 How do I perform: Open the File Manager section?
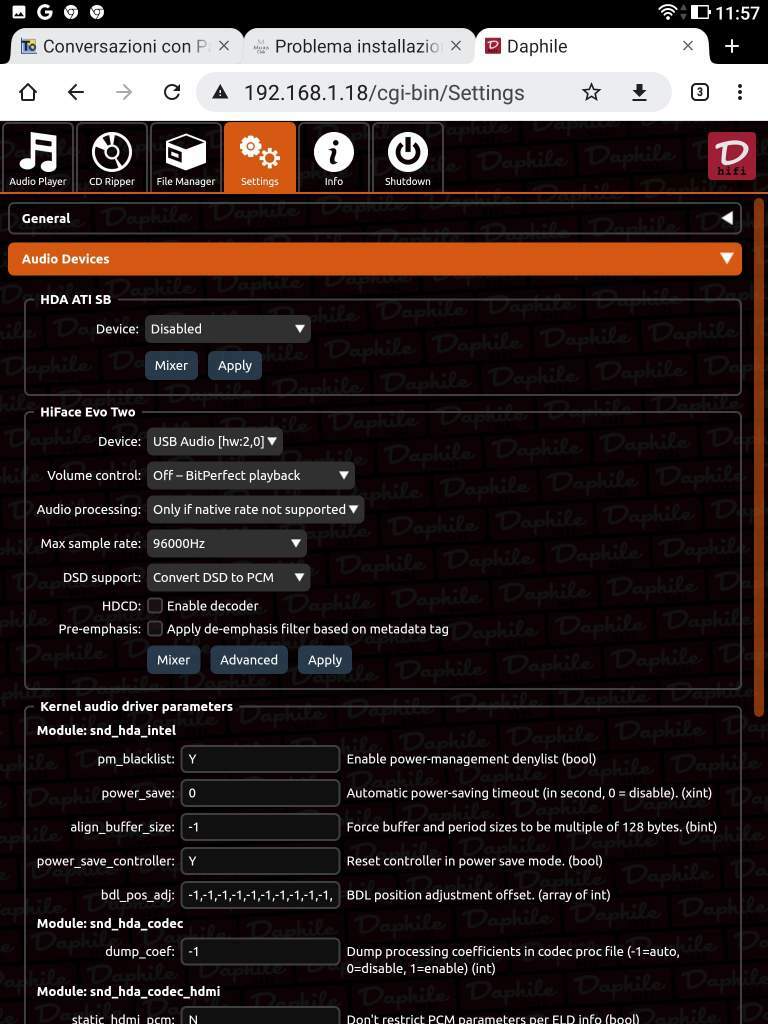(185, 158)
